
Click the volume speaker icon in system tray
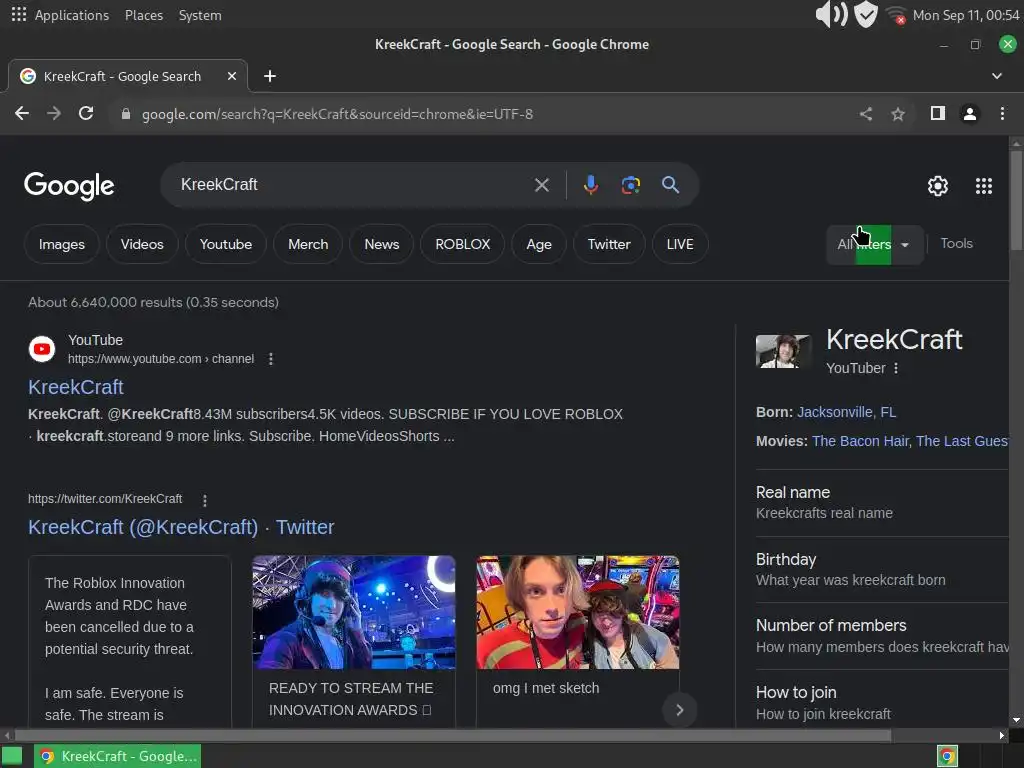pyautogui.click(x=831, y=14)
